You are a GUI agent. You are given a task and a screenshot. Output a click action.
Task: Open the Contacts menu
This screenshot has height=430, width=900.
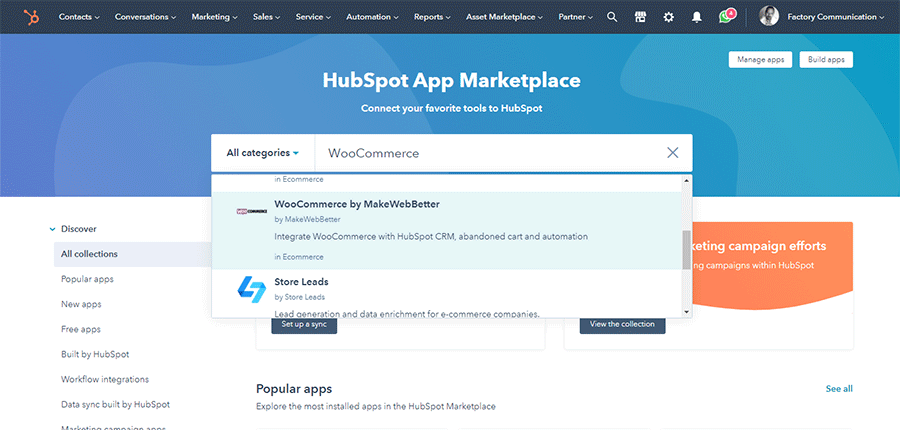coord(79,17)
